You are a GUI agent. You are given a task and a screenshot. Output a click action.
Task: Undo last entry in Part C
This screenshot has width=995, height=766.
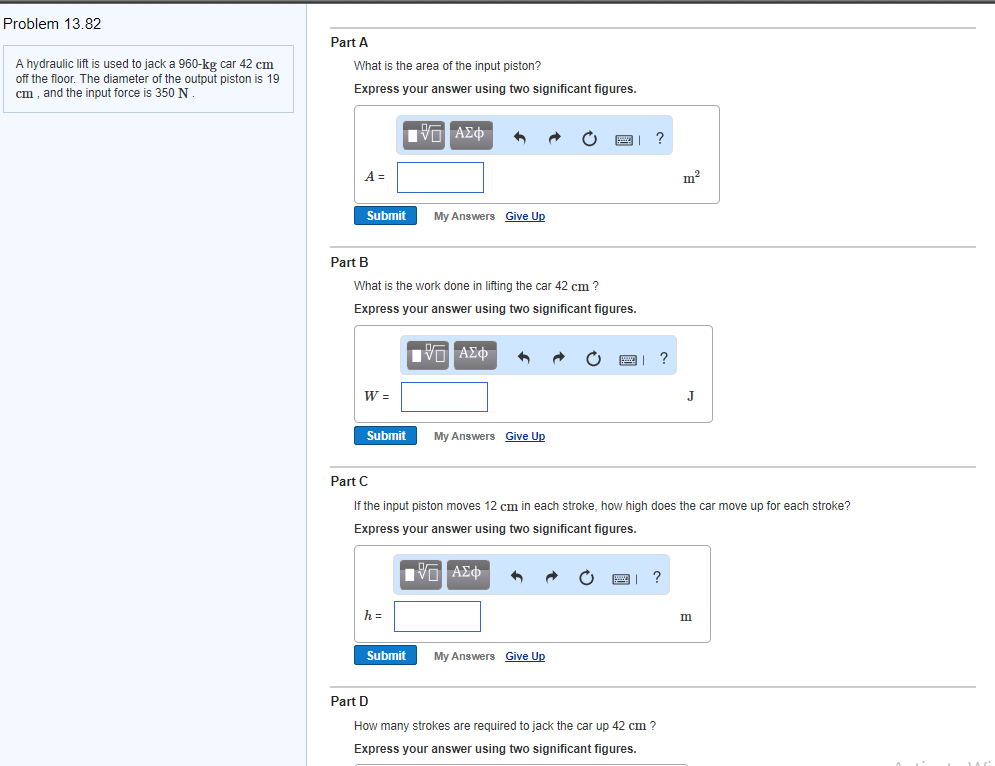517,577
